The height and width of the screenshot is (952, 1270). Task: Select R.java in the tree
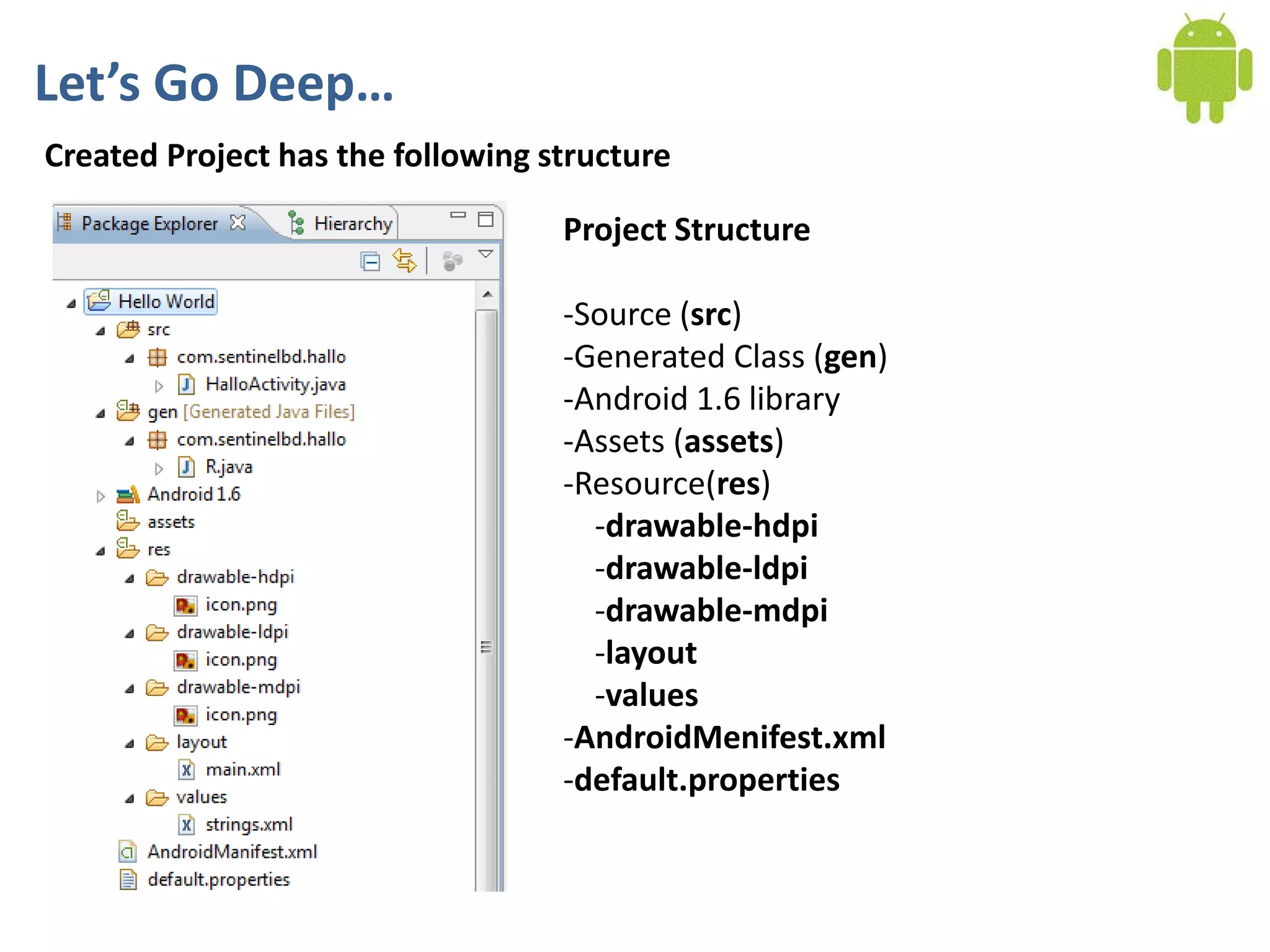point(229,467)
